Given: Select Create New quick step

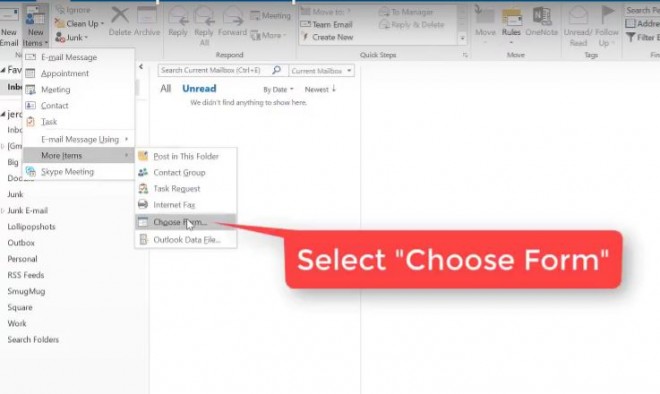Looking at the screenshot, I should [327, 37].
